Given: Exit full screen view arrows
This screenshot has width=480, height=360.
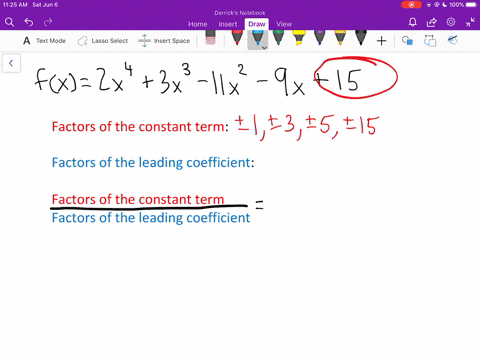Looking at the screenshot, I should coord(470,22).
